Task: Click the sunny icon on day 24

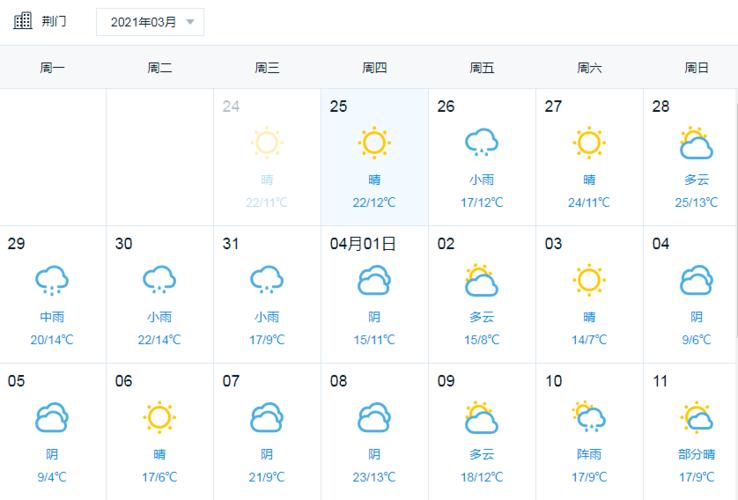Action: tap(267, 143)
